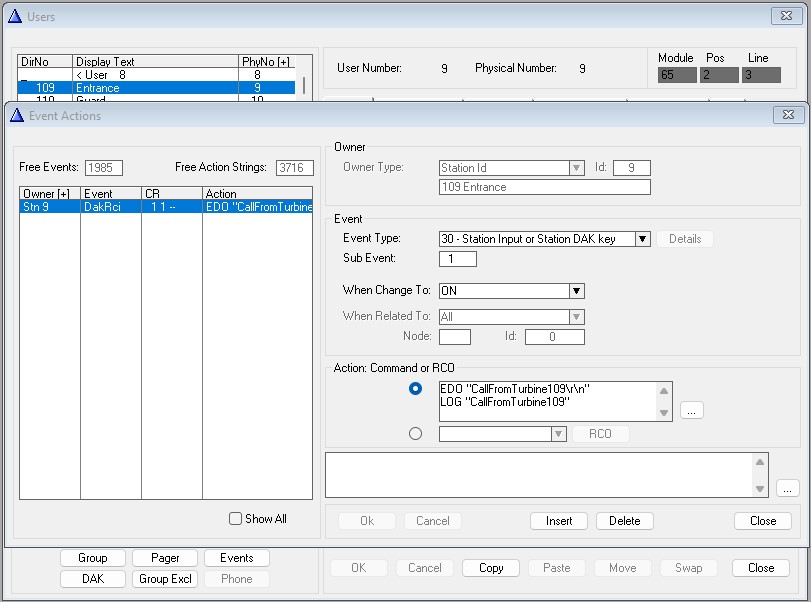Click the Copy button in Users window
The image size is (811, 602).
(x=491, y=568)
